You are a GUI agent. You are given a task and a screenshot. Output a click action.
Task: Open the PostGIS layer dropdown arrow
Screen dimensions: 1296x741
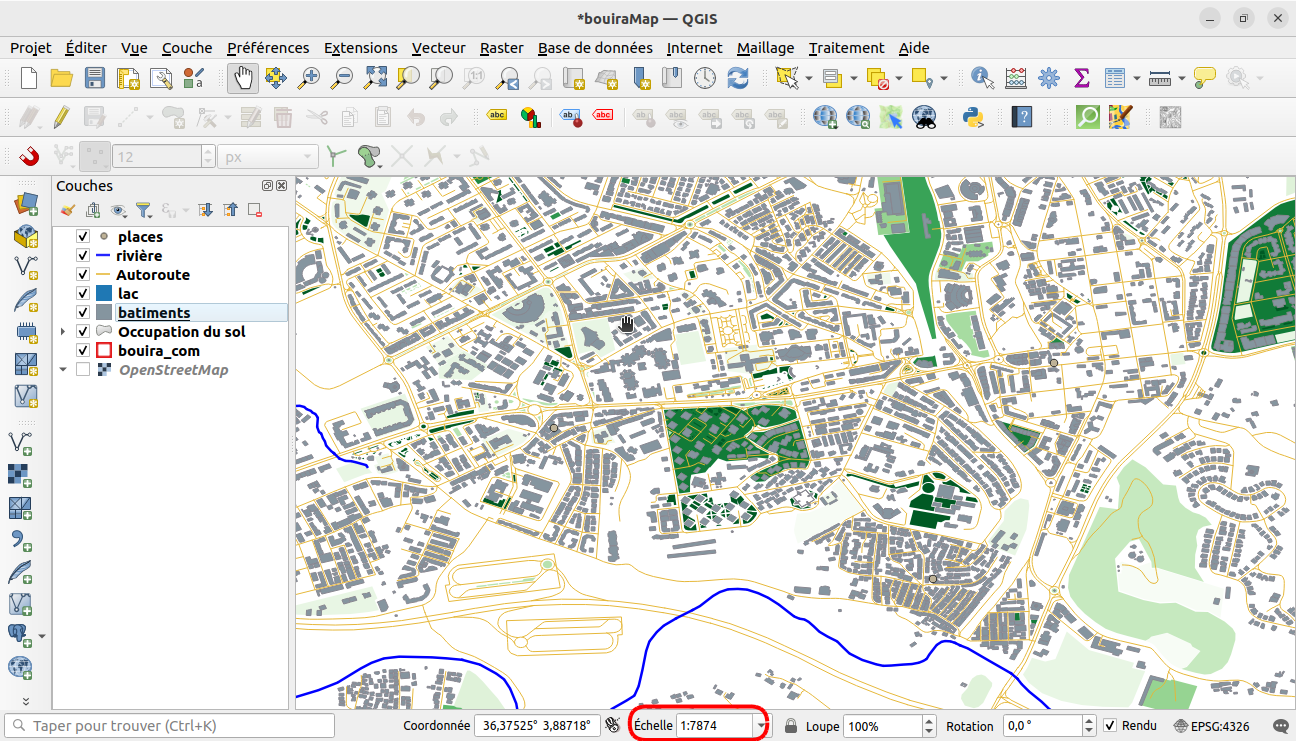coord(42,635)
